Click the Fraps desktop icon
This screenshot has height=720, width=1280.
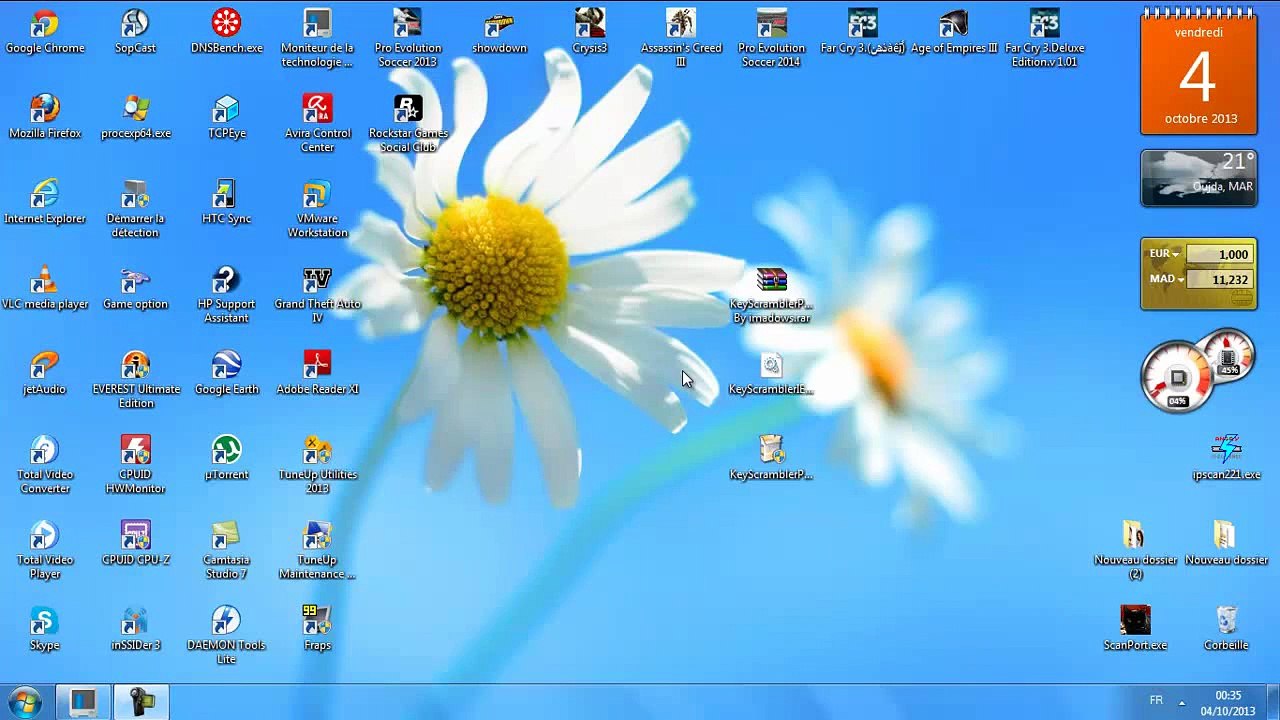pos(317,628)
